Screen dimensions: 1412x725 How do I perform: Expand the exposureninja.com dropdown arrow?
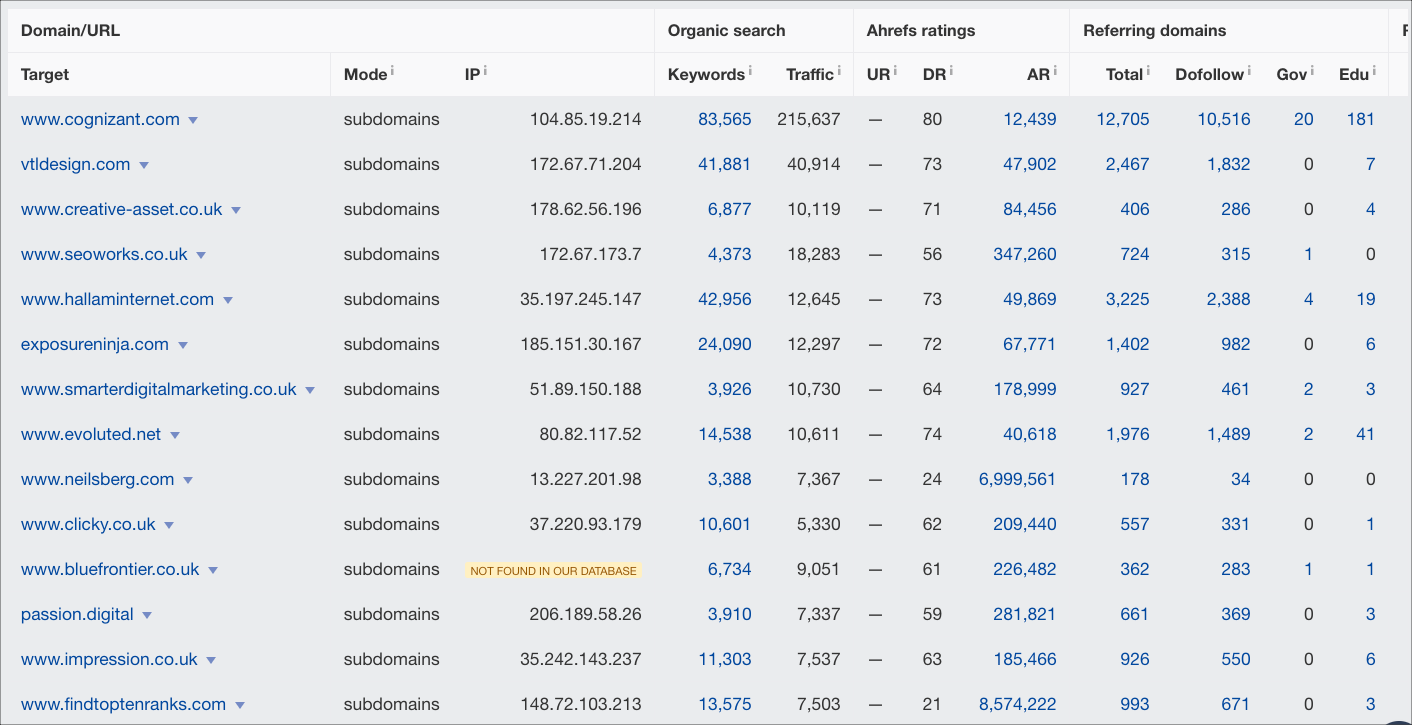(x=183, y=345)
